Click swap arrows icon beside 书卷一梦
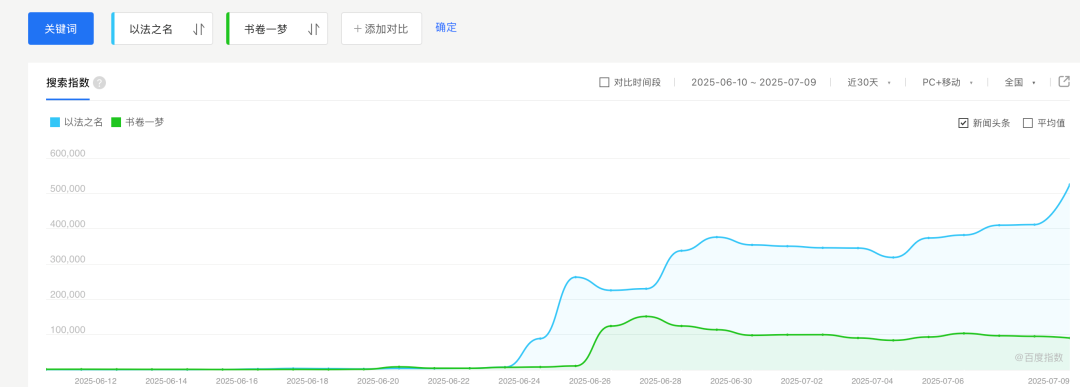1080x387 pixels. click(x=313, y=29)
